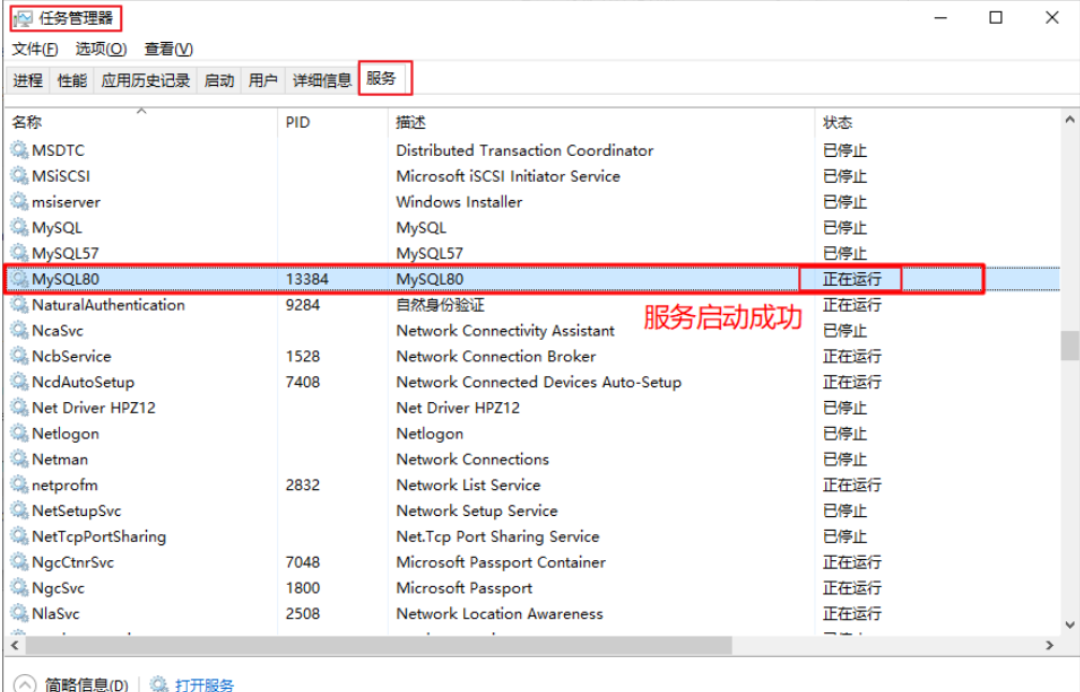This screenshot has width=1080, height=692.
Task: Collapse details with the 简略信息 arrow icon
Action: click(25, 684)
